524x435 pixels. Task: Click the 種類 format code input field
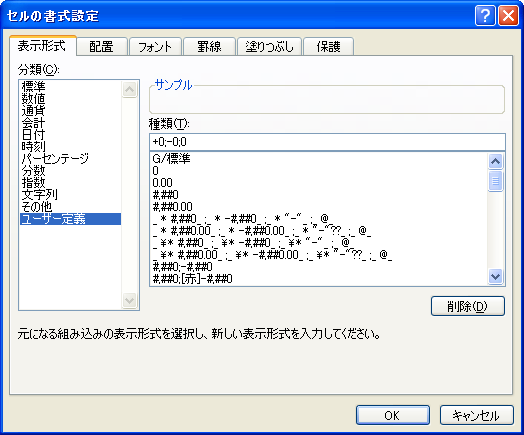click(x=327, y=142)
